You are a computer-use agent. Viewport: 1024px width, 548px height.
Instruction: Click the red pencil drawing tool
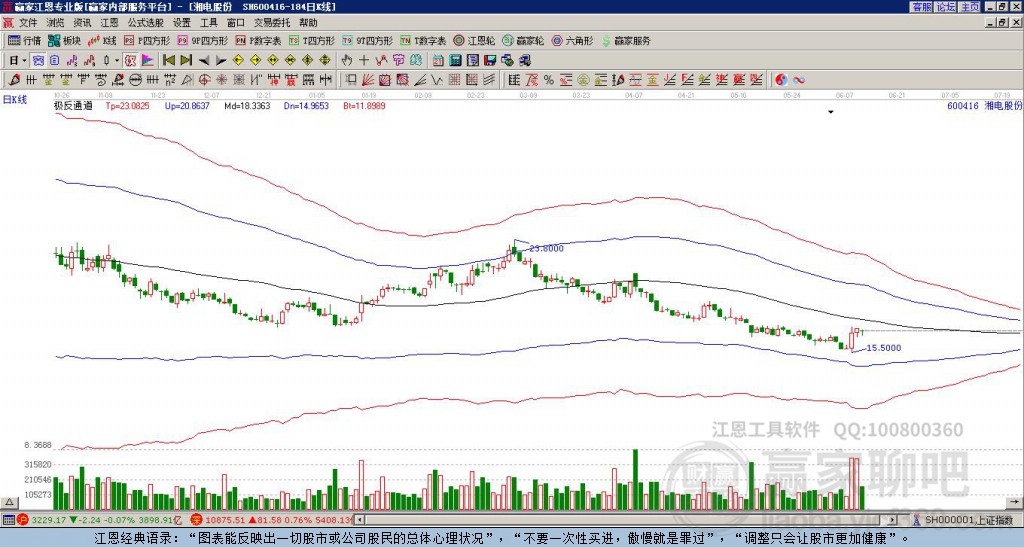[14, 80]
